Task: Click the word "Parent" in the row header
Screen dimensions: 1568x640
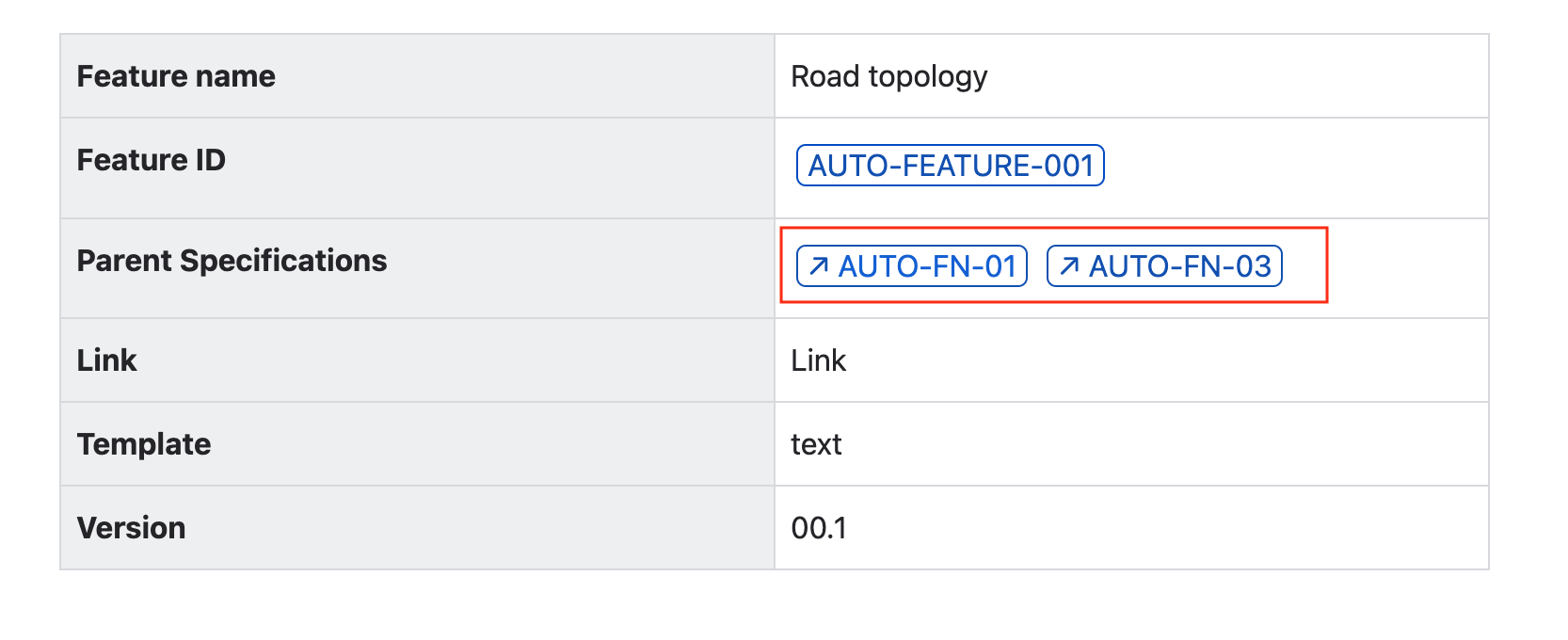Action: click(123, 261)
